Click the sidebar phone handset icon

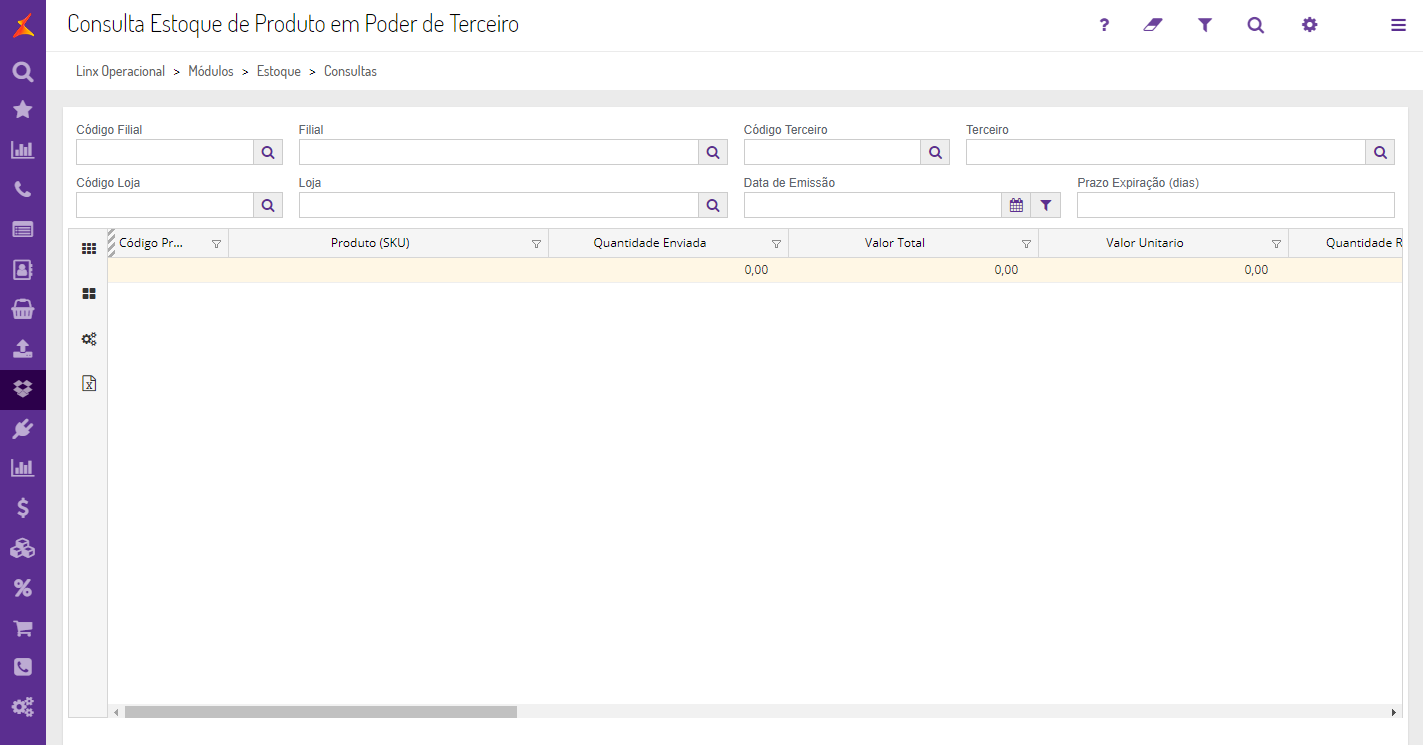[x=23, y=190]
